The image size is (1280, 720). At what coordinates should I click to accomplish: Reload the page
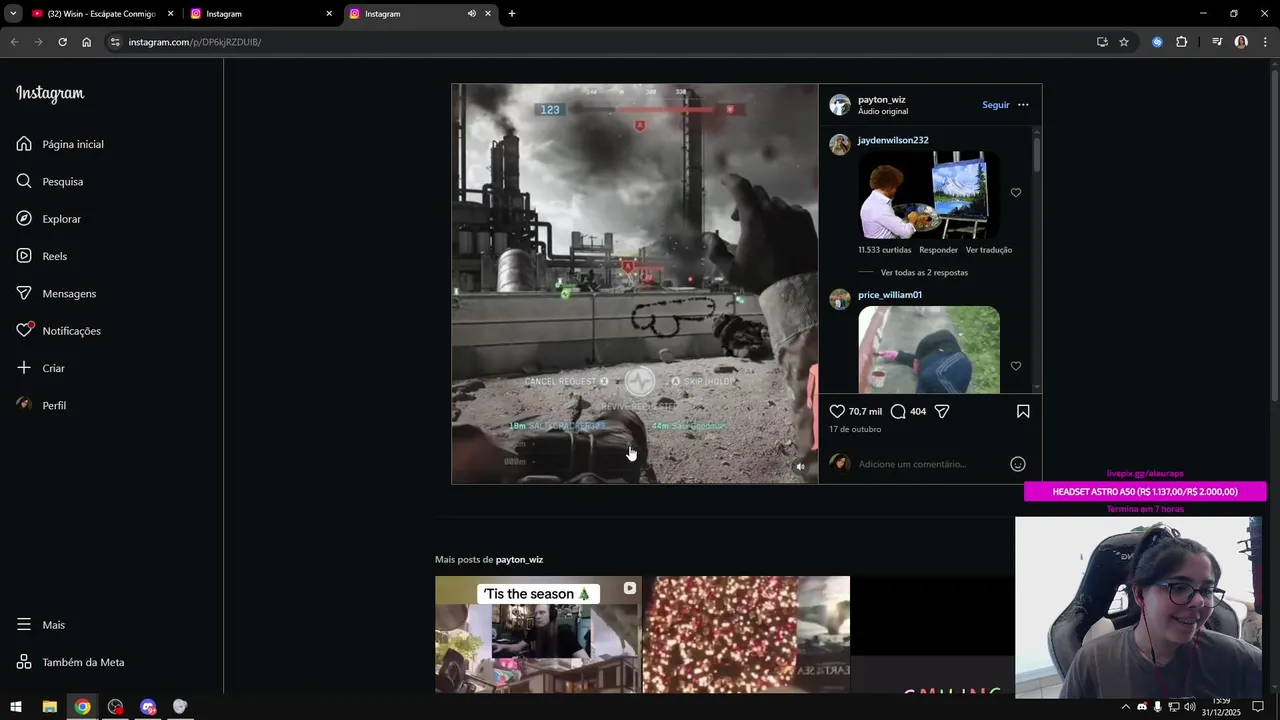tap(62, 42)
